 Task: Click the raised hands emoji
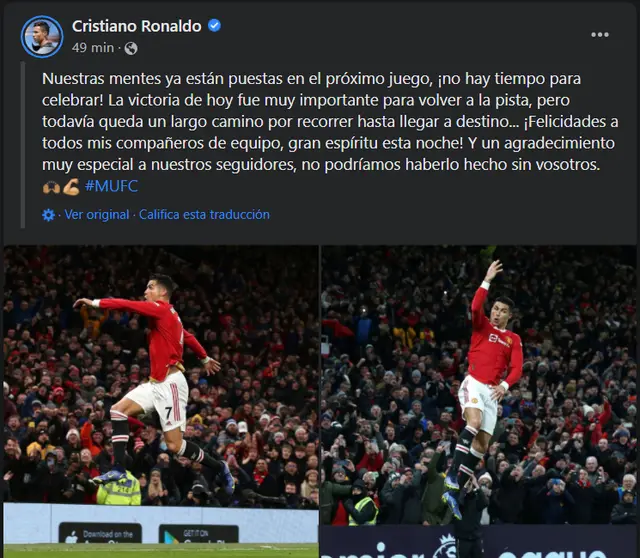[51, 187]
